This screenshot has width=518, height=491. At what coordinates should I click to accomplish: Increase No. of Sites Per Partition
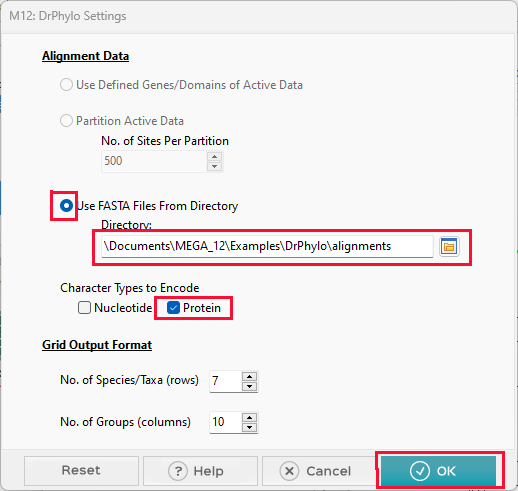tap(214, 156)
